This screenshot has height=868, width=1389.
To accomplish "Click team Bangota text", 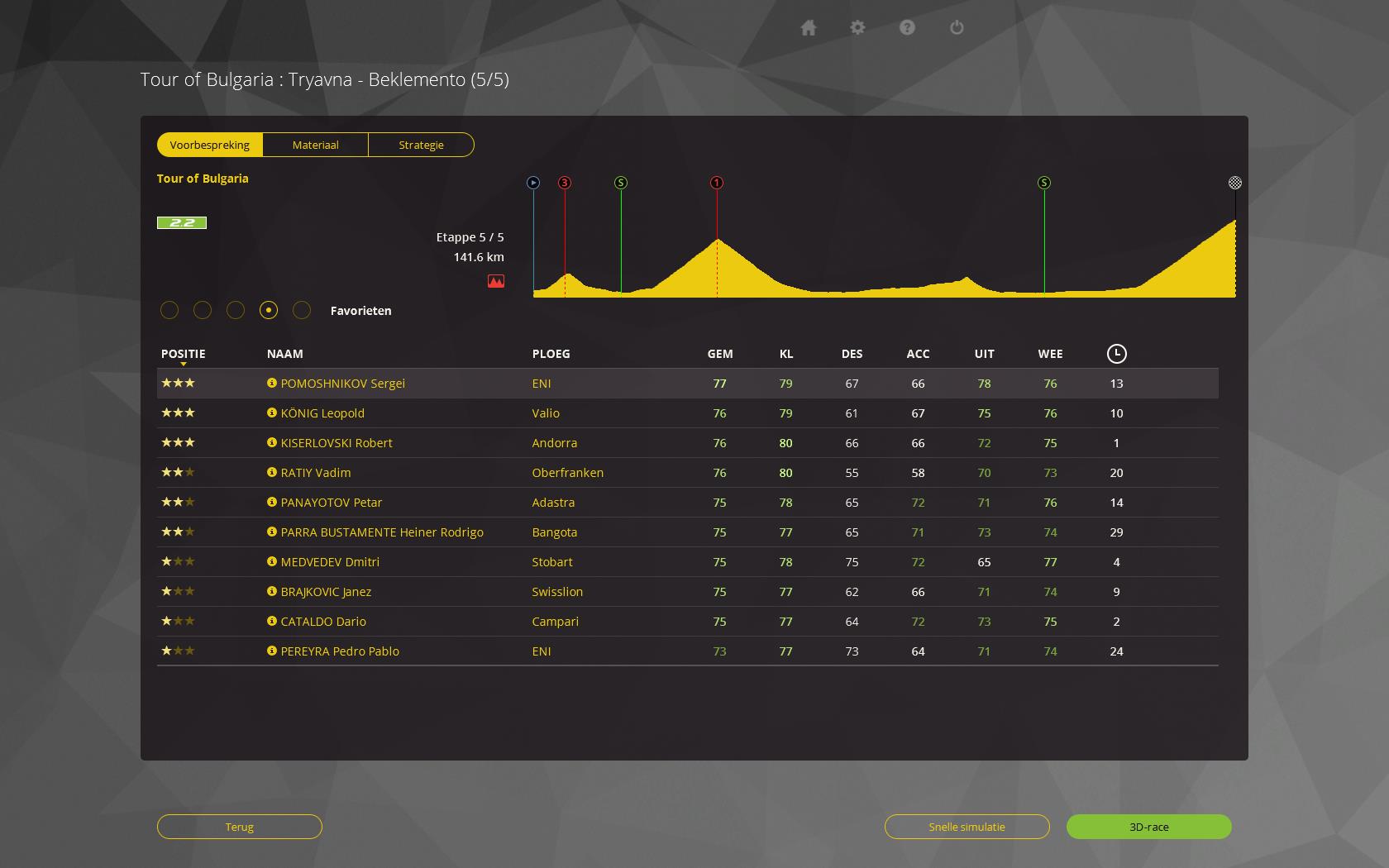I will pos(555,532).
